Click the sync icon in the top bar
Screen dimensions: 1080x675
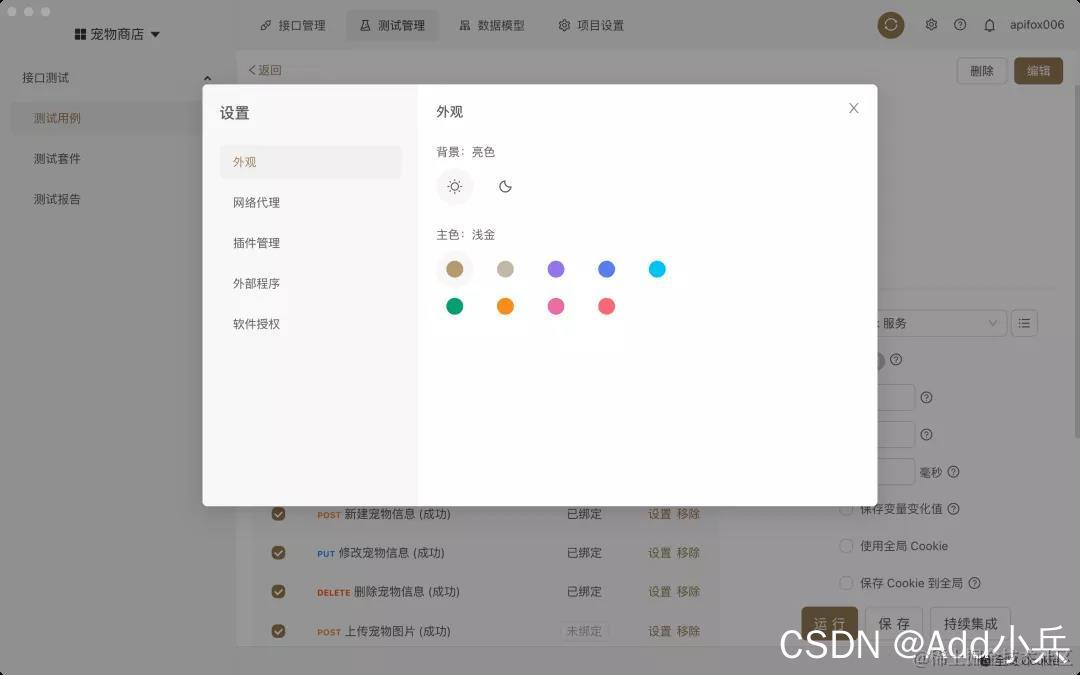click(x=890, y=24)
